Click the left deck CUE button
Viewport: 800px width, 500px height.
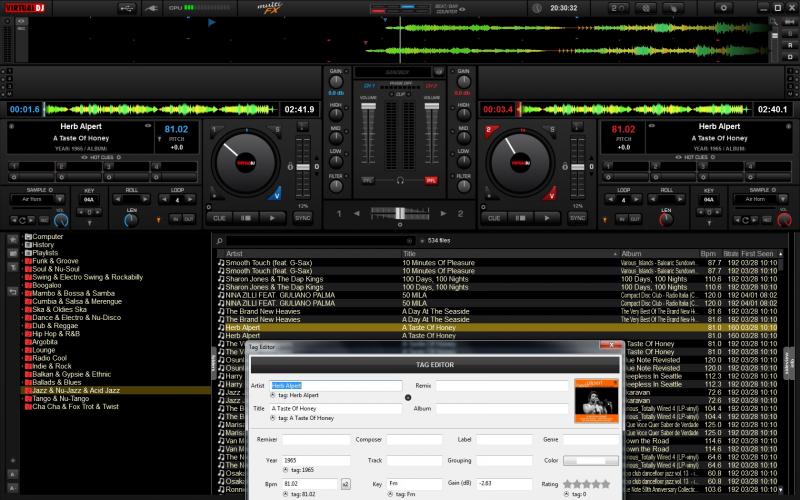point(219,218)
